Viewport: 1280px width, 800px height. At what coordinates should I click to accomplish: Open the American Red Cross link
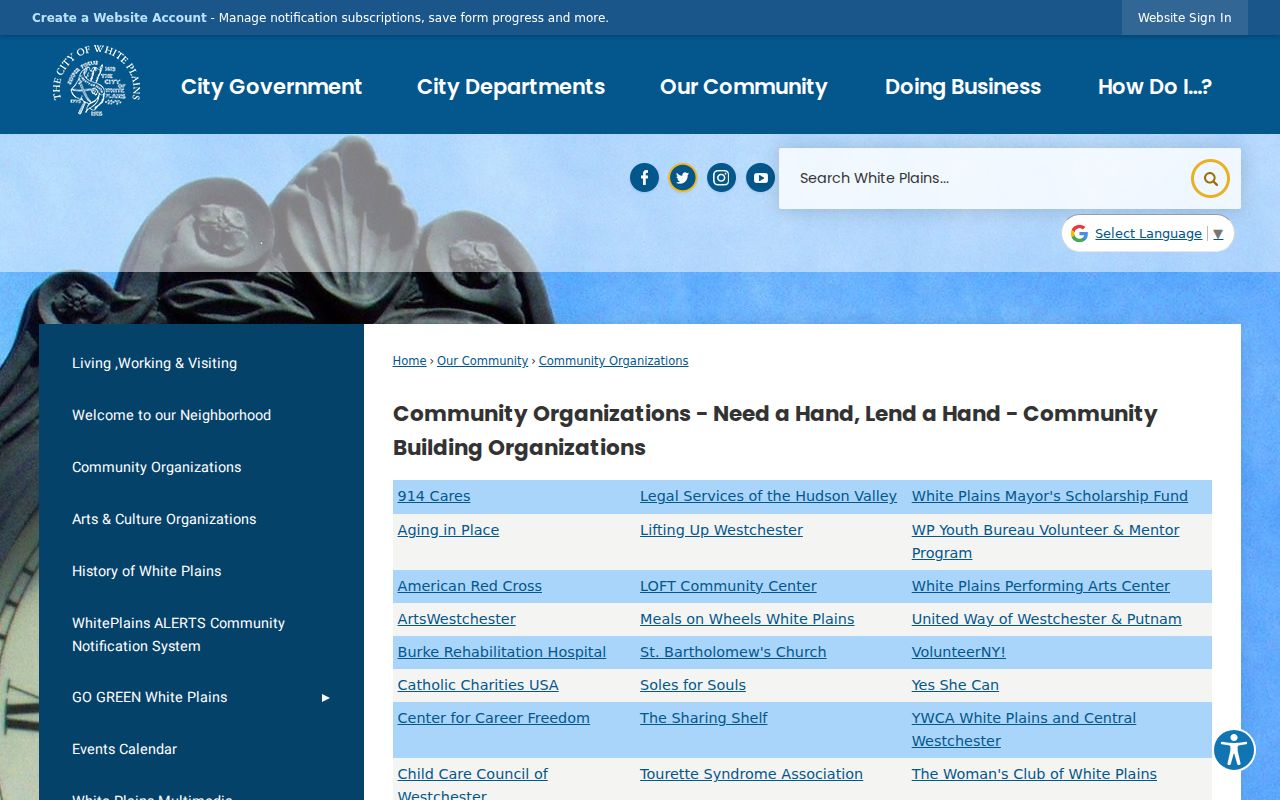pyautogui.click(x=470, y=586)
